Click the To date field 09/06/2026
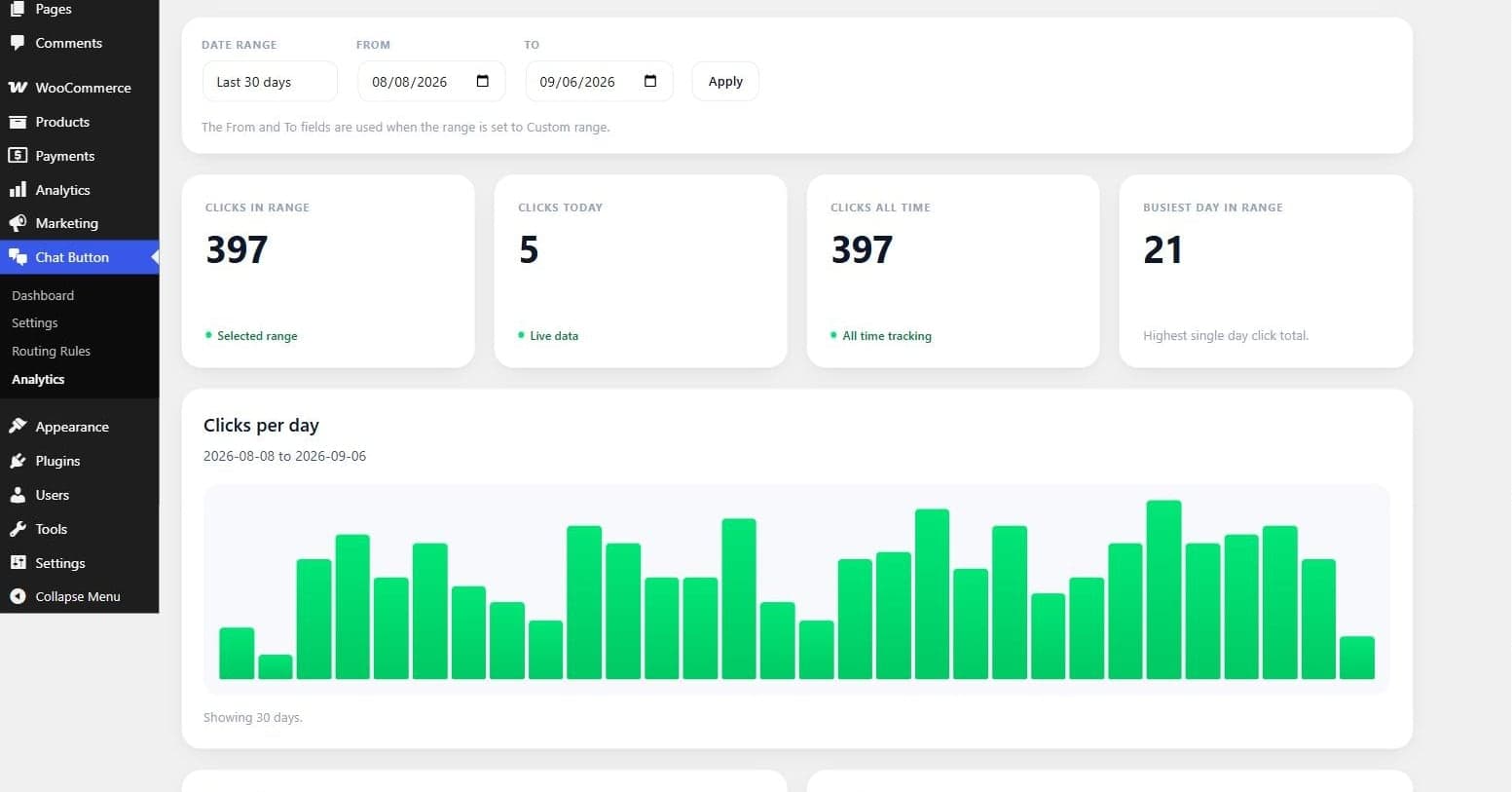Screen dimensions: 1512x792 click(599, 82)
